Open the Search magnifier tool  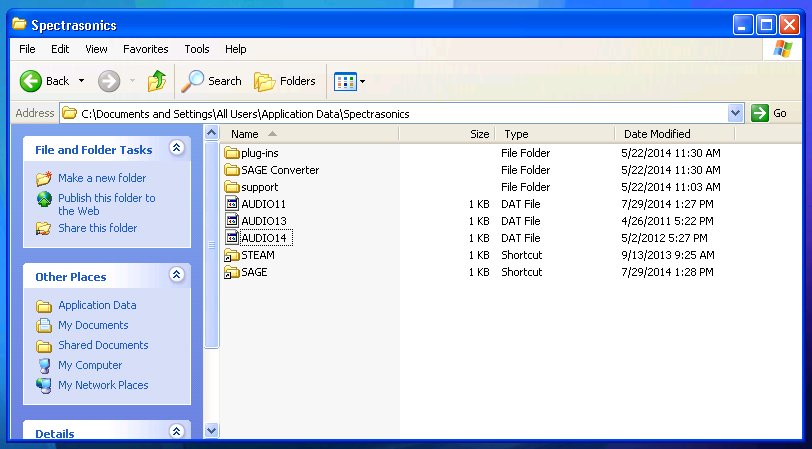[193, 81]
